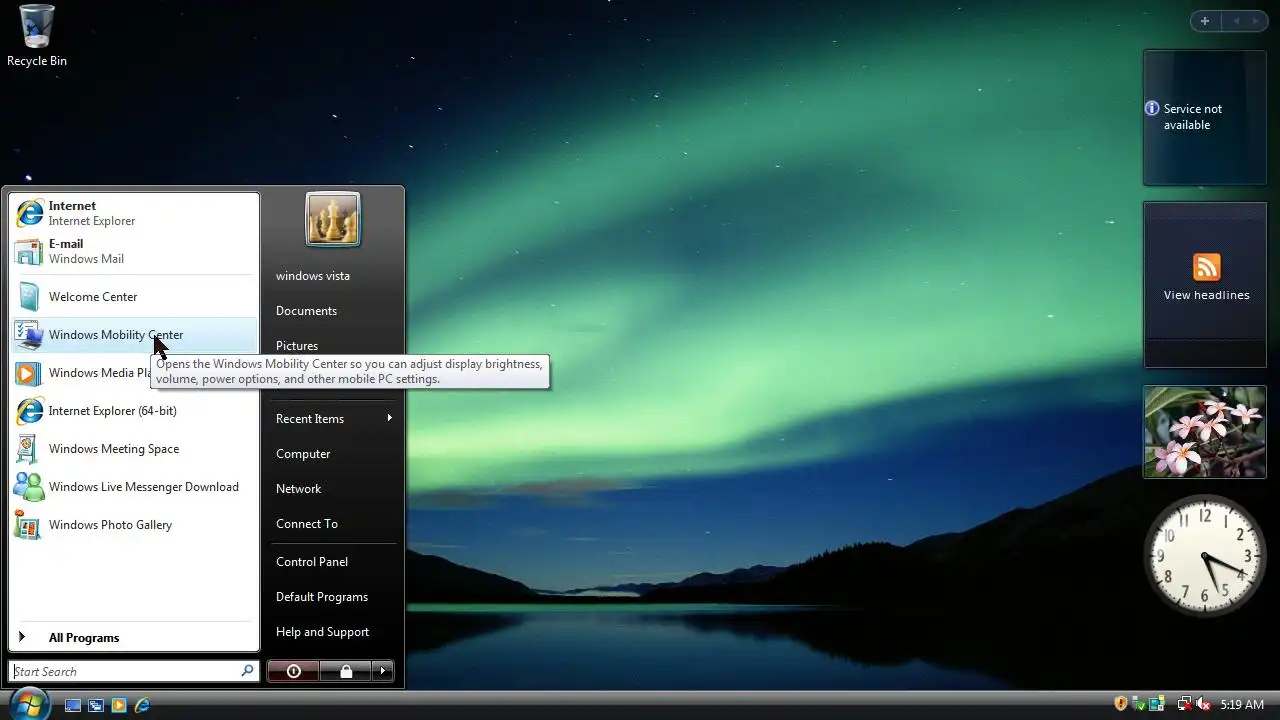Click the disconnected network tray icon

[1185, 704]
